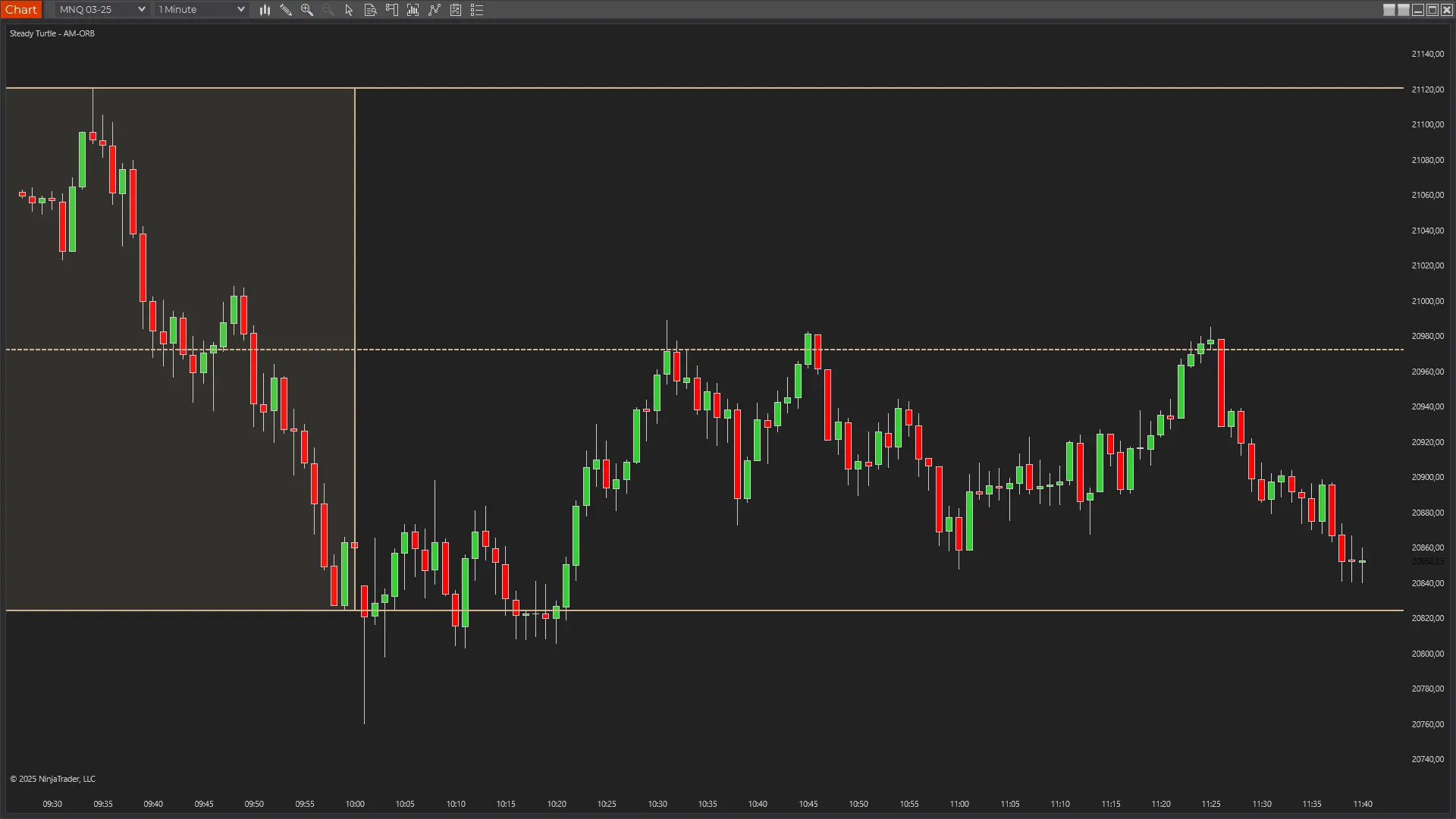Click the 09:30 time axis label
The height and width of the screenshot is (819, 1456).
[52, 804]
